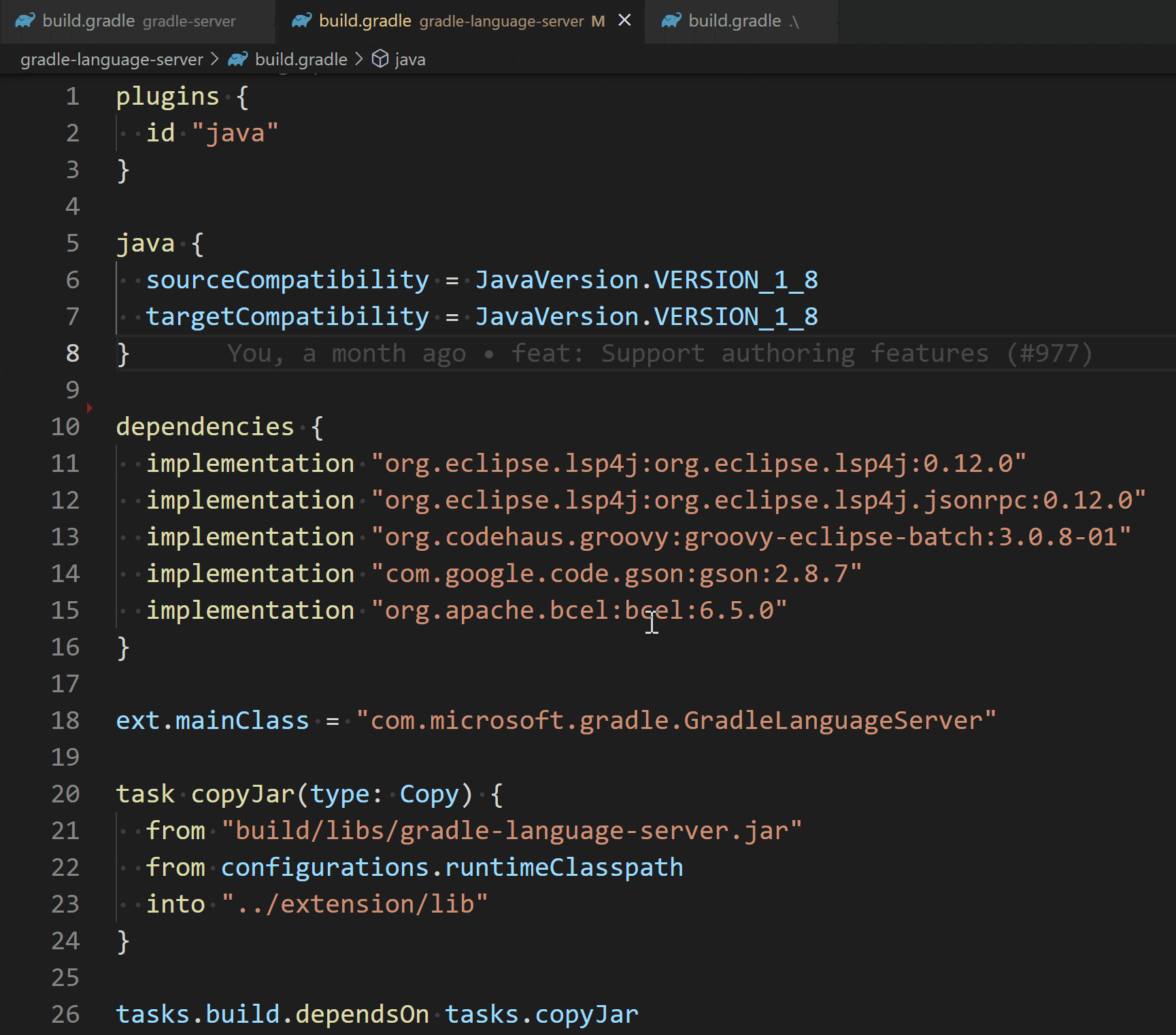Open the java breadcrumb symbol dropdown
This screenshot has width=1176, height=1035.
tap(409, 58)
